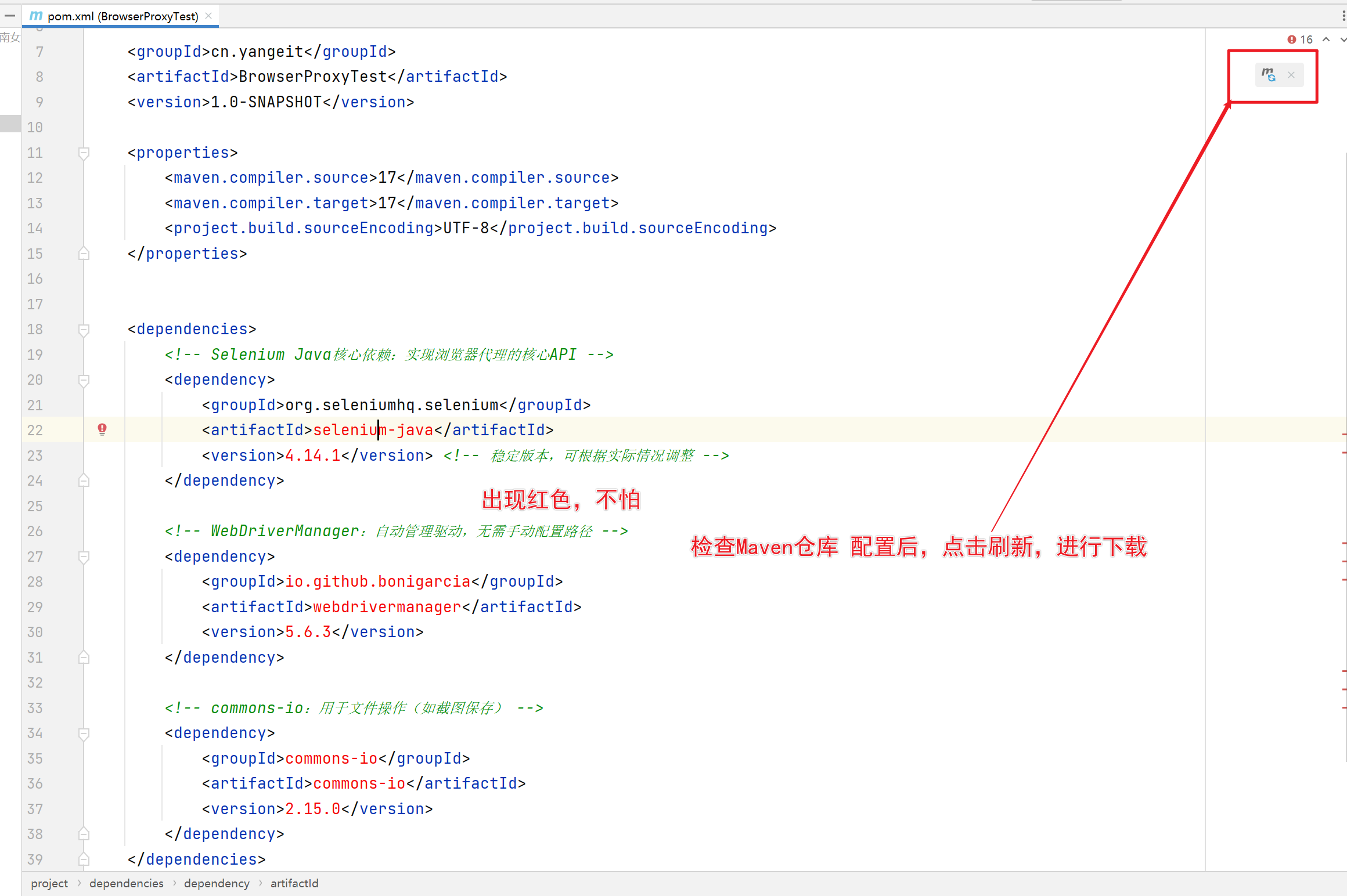Close the pom.xml editor tab

click(x=208, y=16)
